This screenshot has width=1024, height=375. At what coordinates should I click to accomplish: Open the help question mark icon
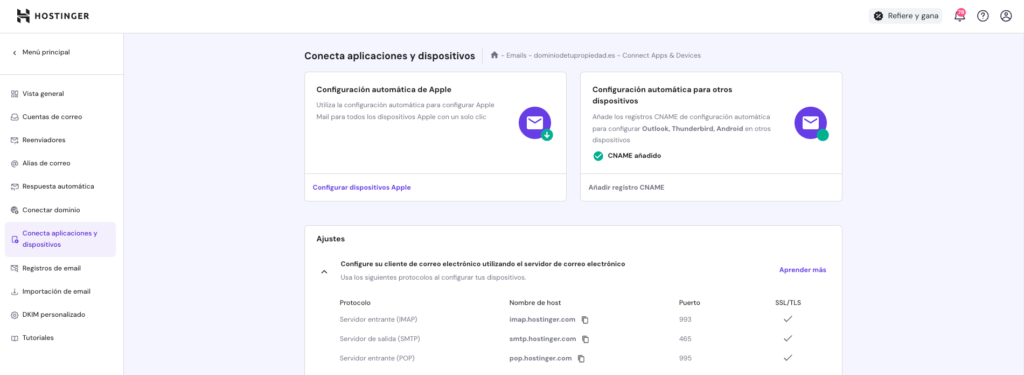point(982,16)
